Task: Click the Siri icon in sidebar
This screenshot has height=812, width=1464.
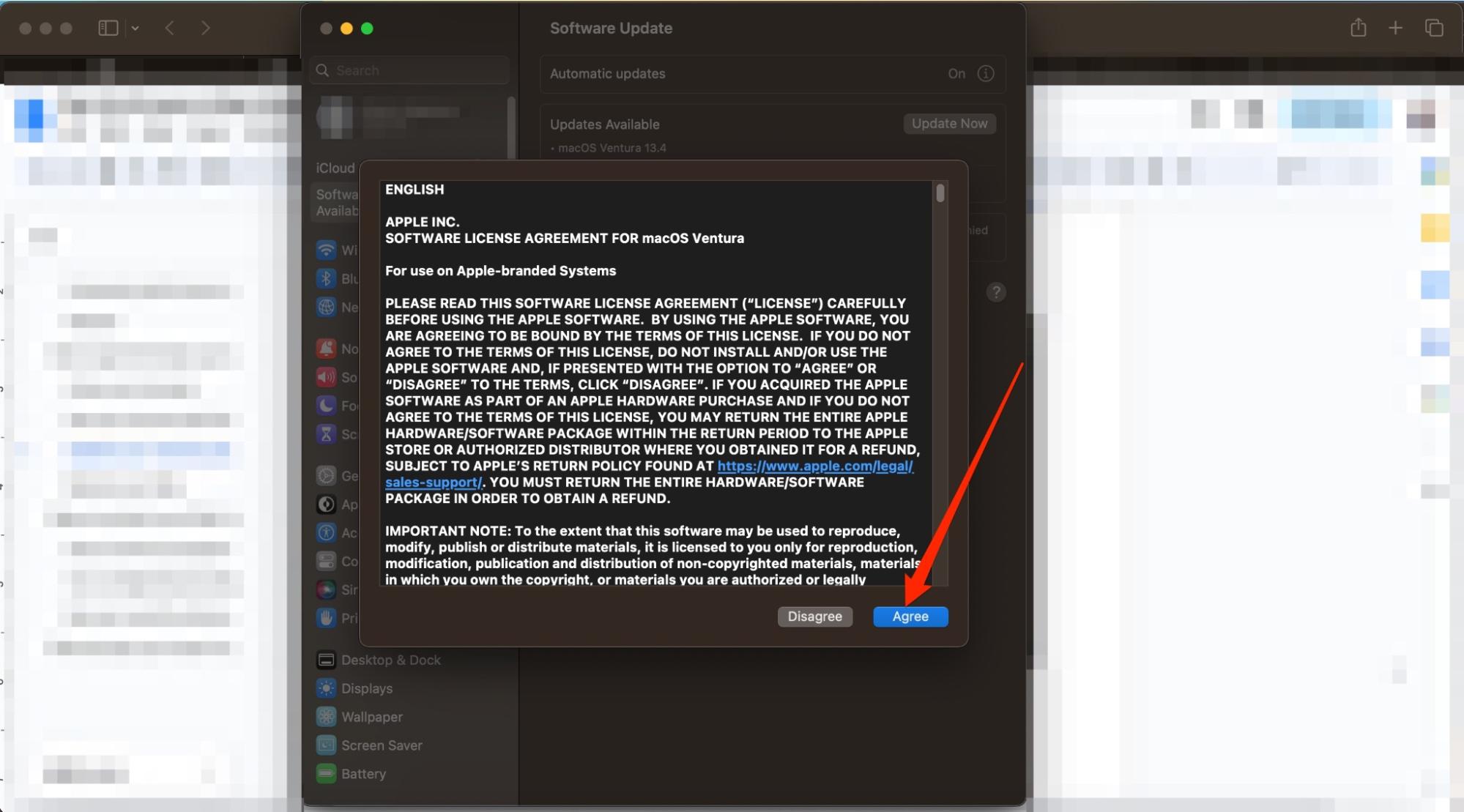Action: click(326, 589)
